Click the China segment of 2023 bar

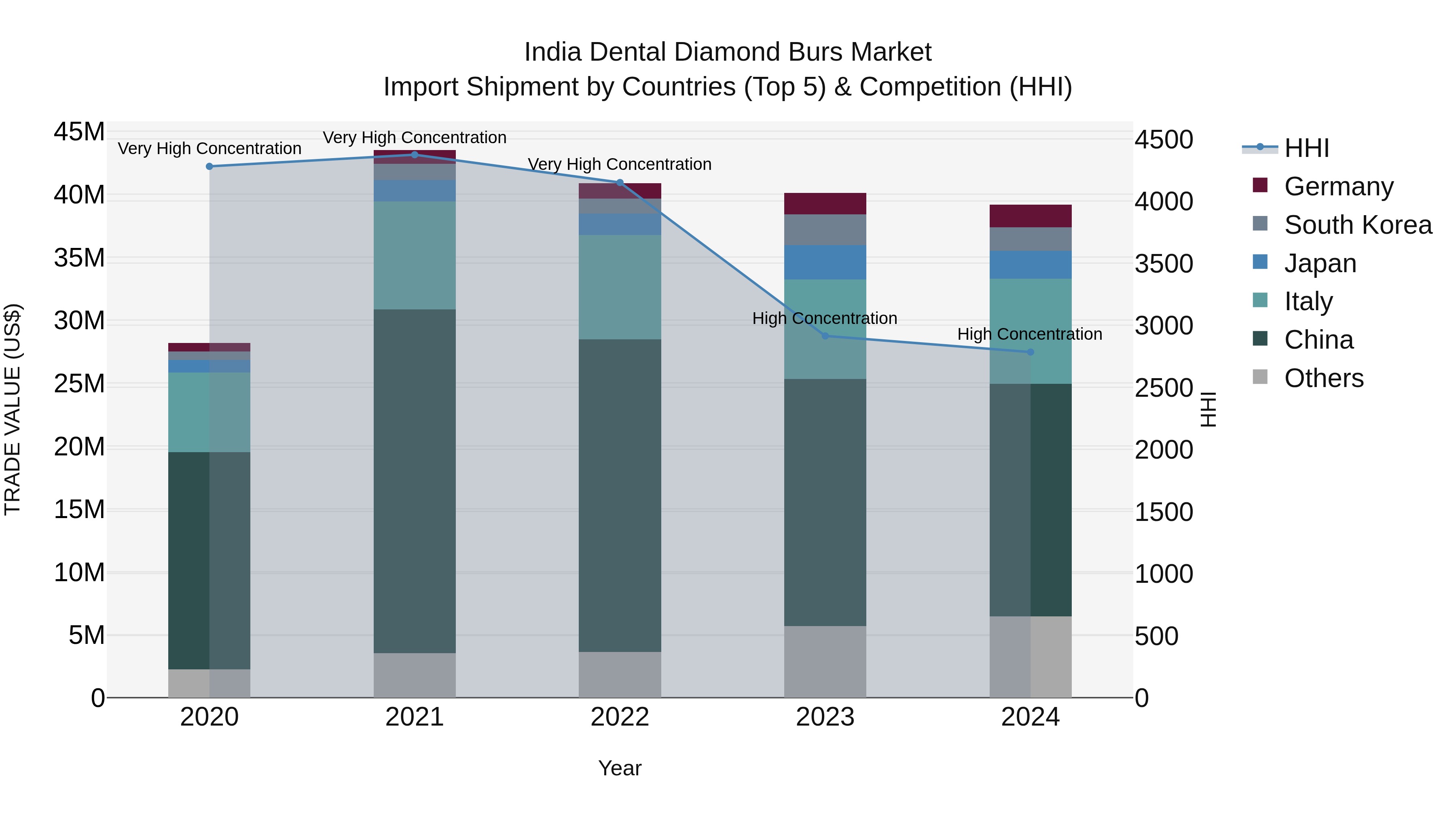tap(825, 502)
